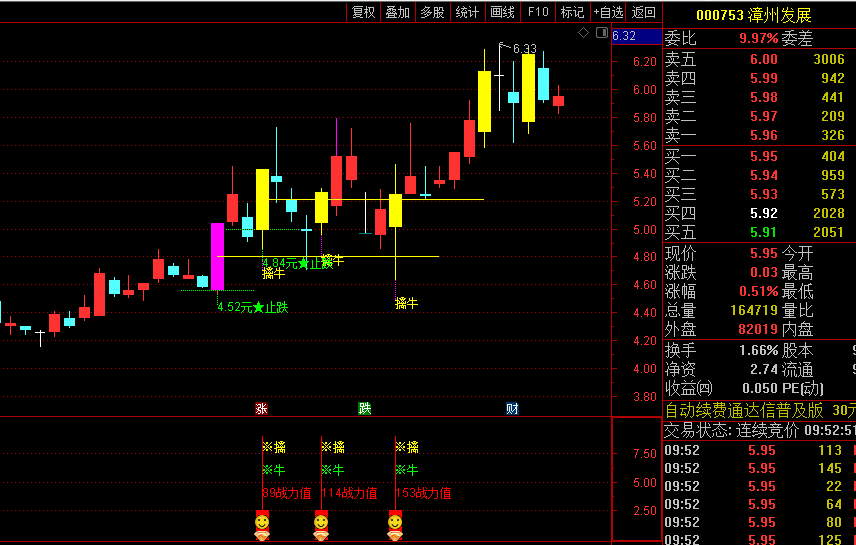Click the 6.33 high price flag
Viewport: 856px width, 545px height.
pyautogui.click(x=524, y=49)
